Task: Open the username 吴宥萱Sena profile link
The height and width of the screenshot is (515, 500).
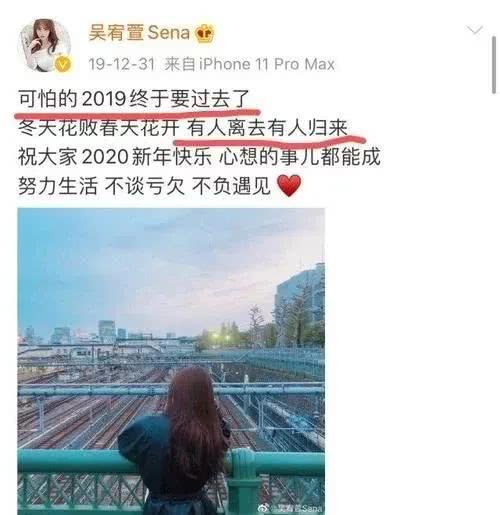Action: pyautogui.click(x=139, y=33)
